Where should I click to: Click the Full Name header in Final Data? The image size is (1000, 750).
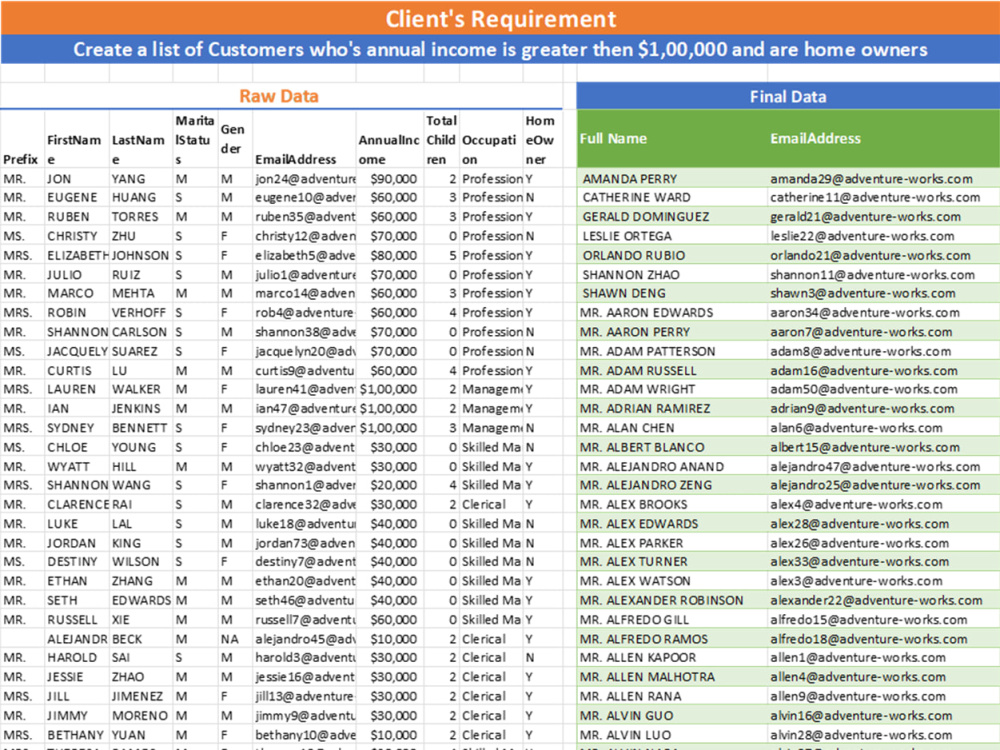(x=672, y=139)
